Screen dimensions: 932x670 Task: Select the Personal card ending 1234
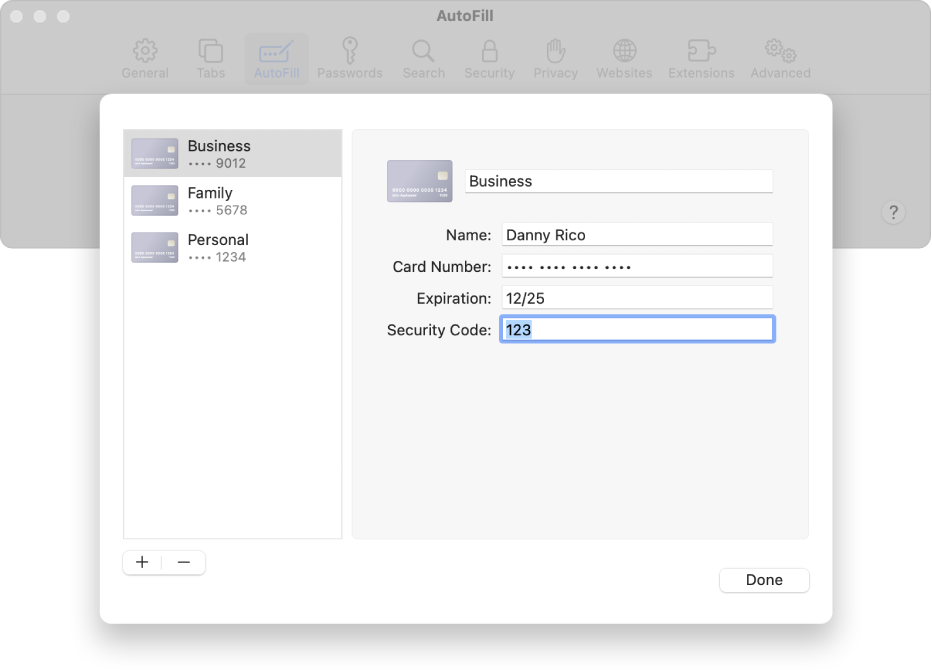(x=232, y=247)
